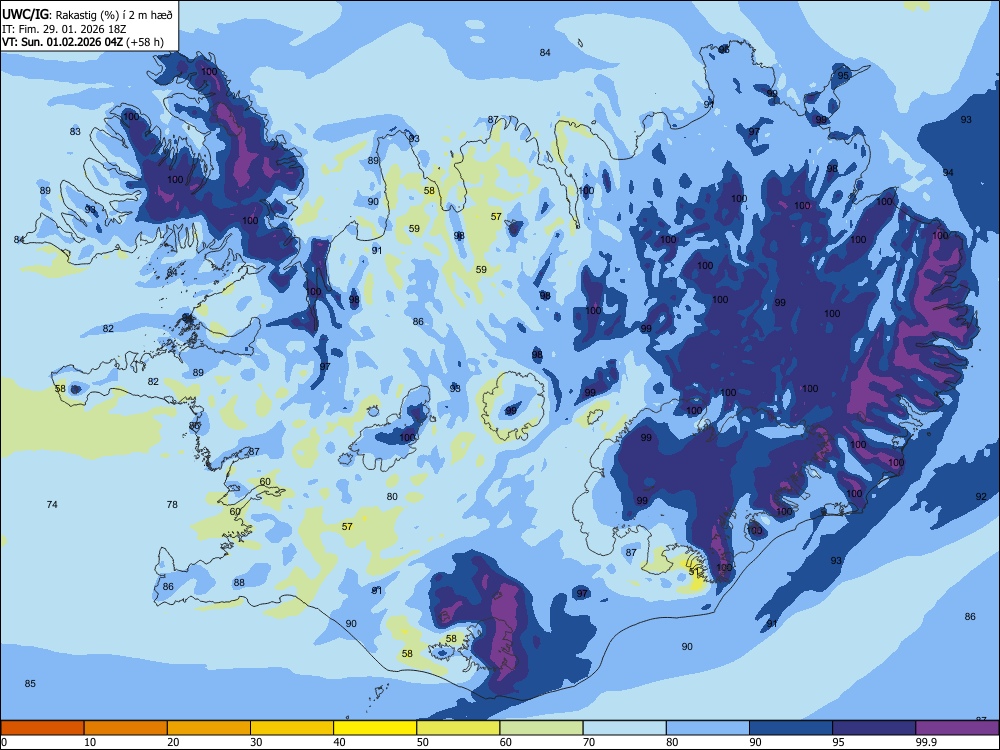Pick the light green 60–70 legend swatch
The height and width of the screenshot is (750, 1000).
pyautogui.click(x=541, y=728)
